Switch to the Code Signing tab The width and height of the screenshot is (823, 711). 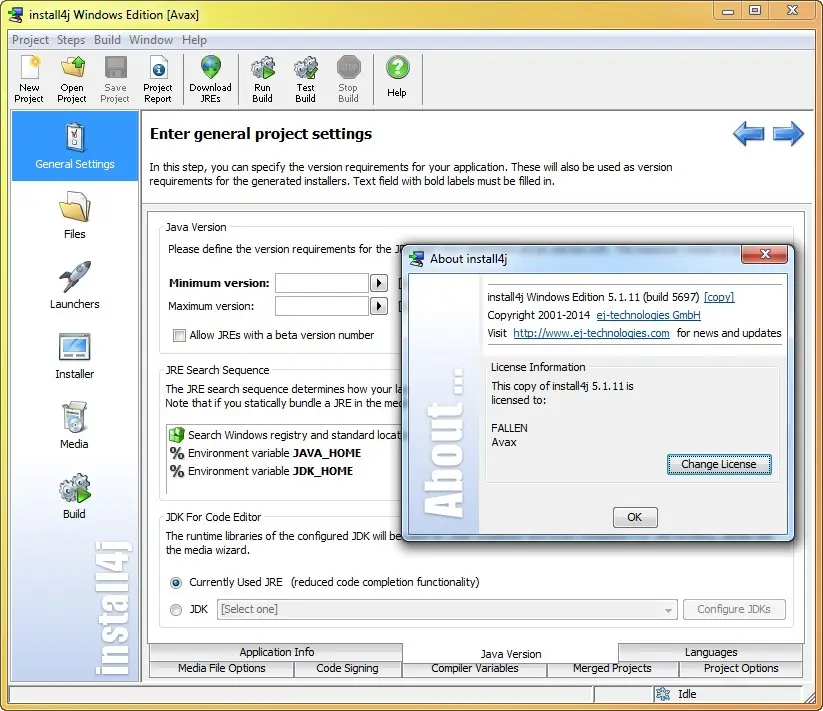347,668
